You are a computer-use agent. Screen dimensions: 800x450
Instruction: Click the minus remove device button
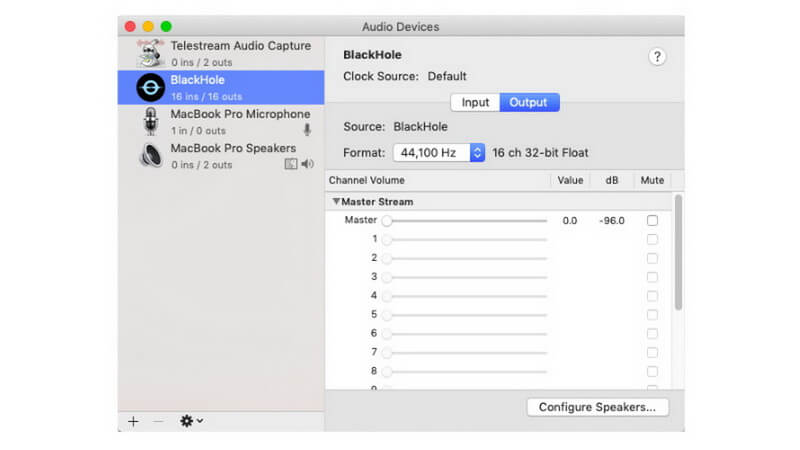pos(159,421)
